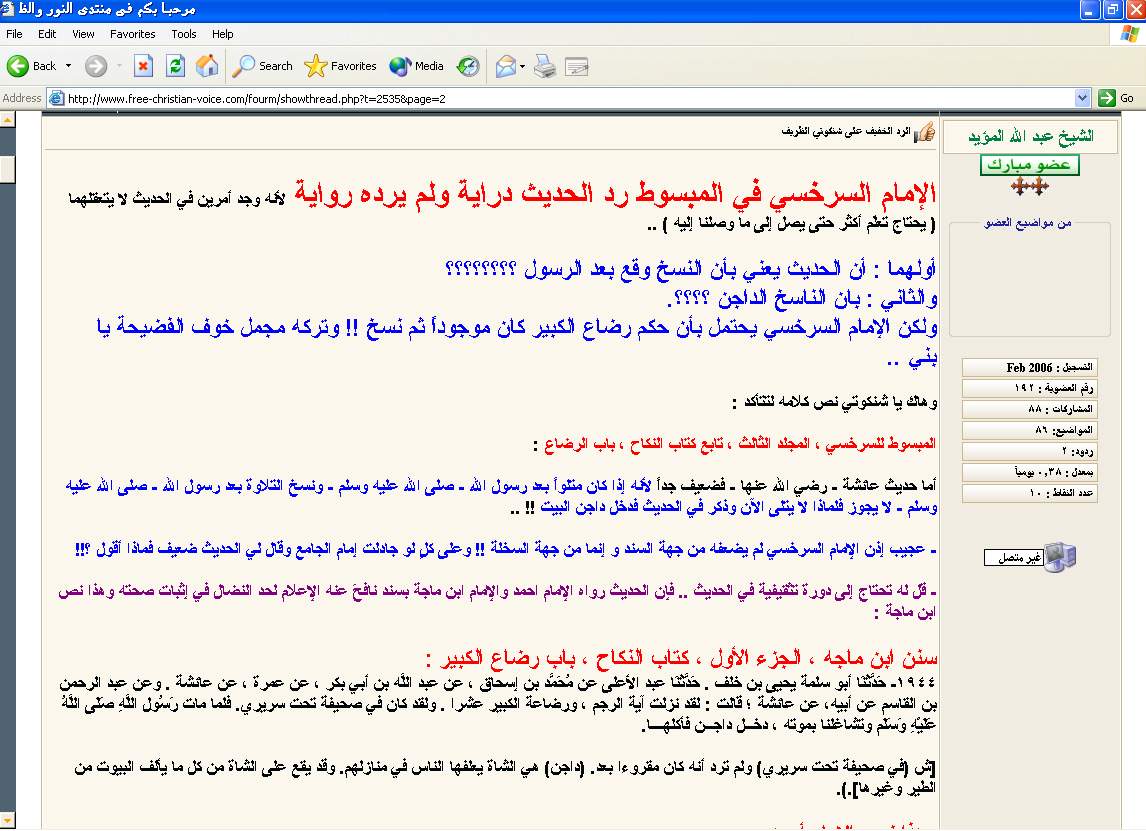The height and width of the screenshot is (831, 1146).
Task: Click the Forward navigation arrow
Action: [96, 66]
